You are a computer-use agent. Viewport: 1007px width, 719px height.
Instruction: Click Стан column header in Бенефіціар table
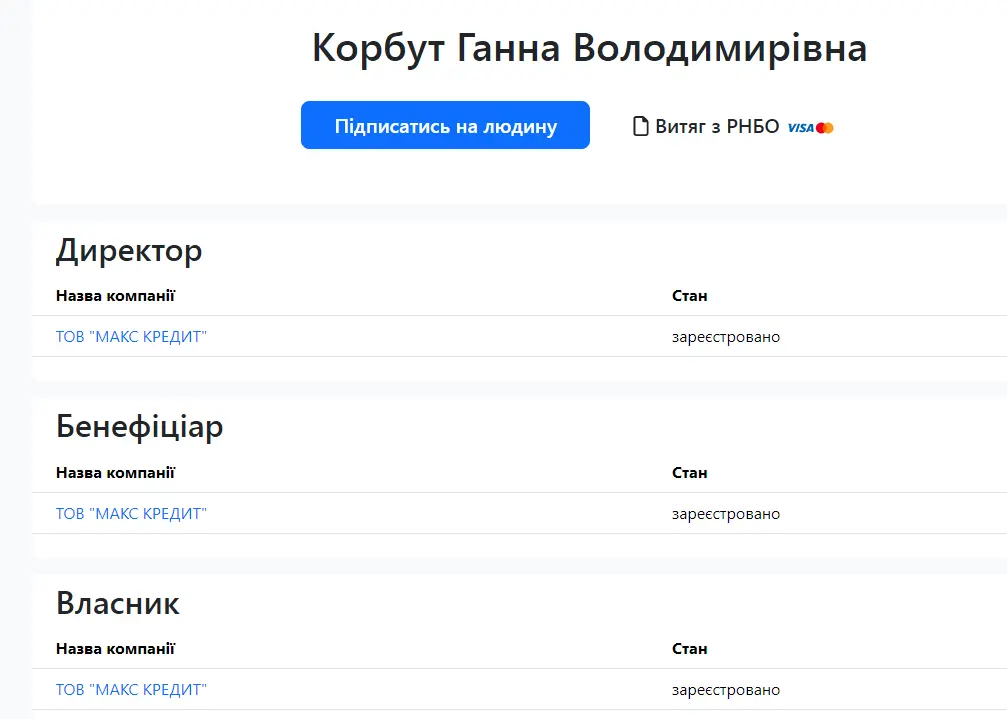[688, 472]
